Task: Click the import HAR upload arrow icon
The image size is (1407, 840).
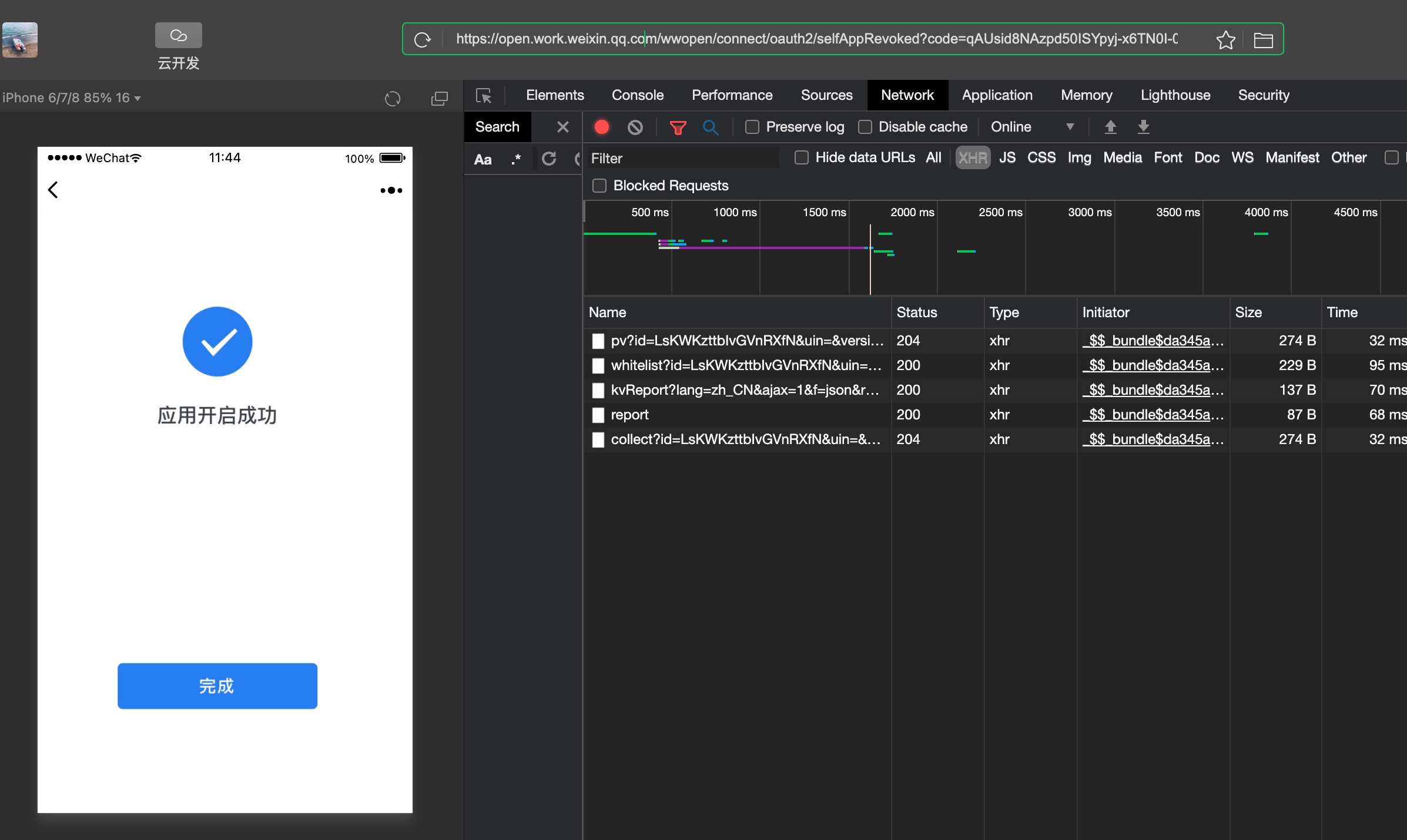Action: point(1110,127)
